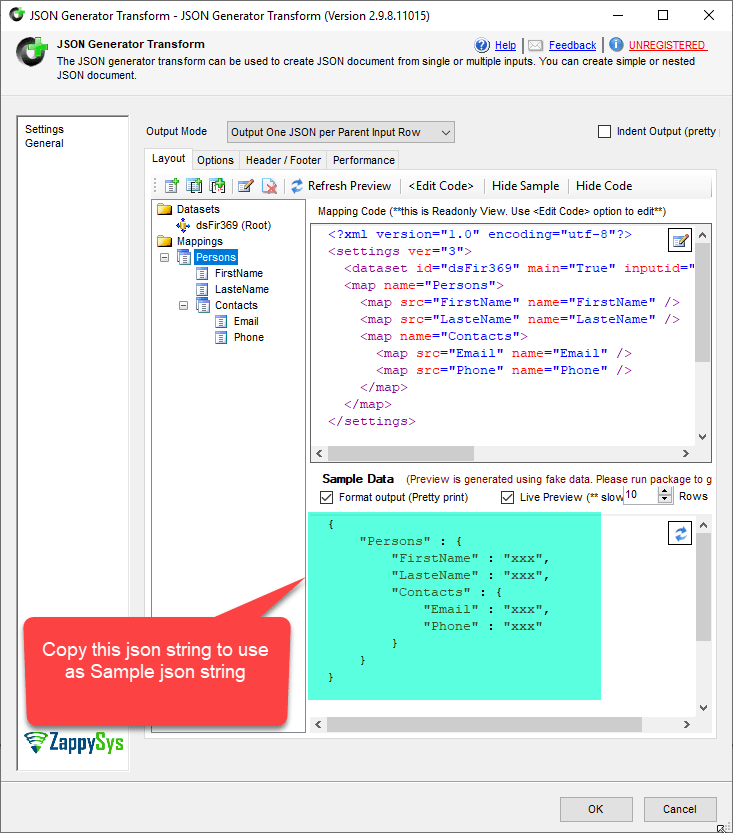Click Hide Sample in the toolbar

click(525, 186)
